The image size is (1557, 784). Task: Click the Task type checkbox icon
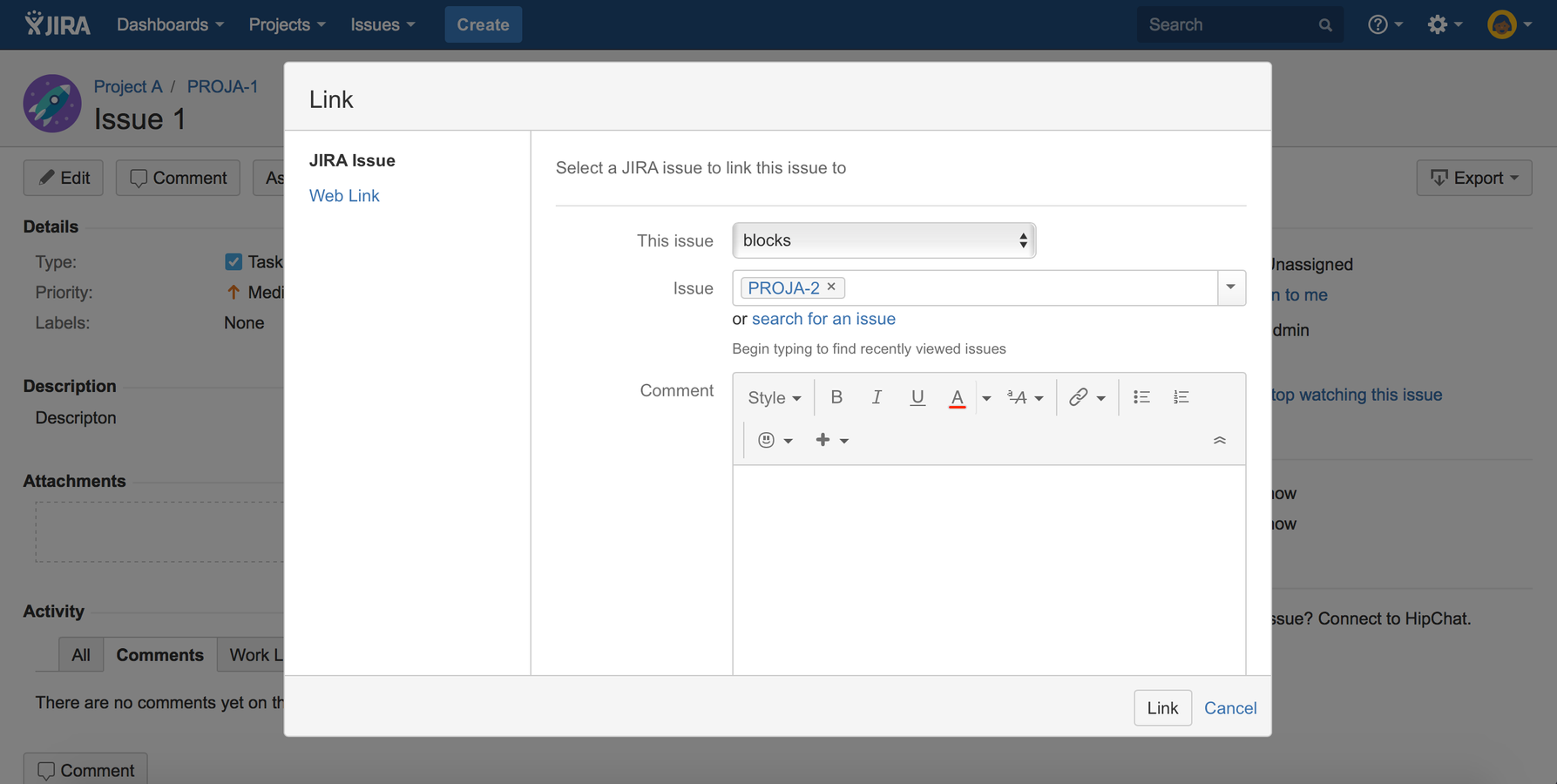(234, 261)
